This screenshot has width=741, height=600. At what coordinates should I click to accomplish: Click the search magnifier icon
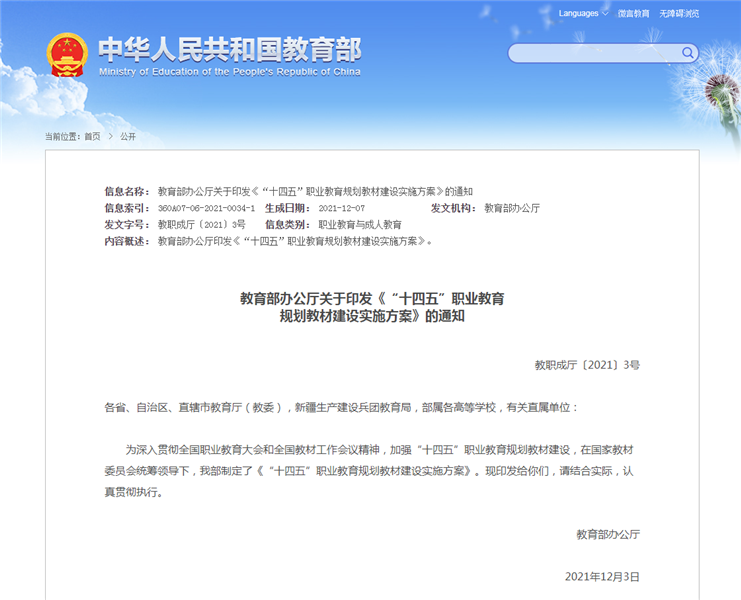click(x=688, y=53)
